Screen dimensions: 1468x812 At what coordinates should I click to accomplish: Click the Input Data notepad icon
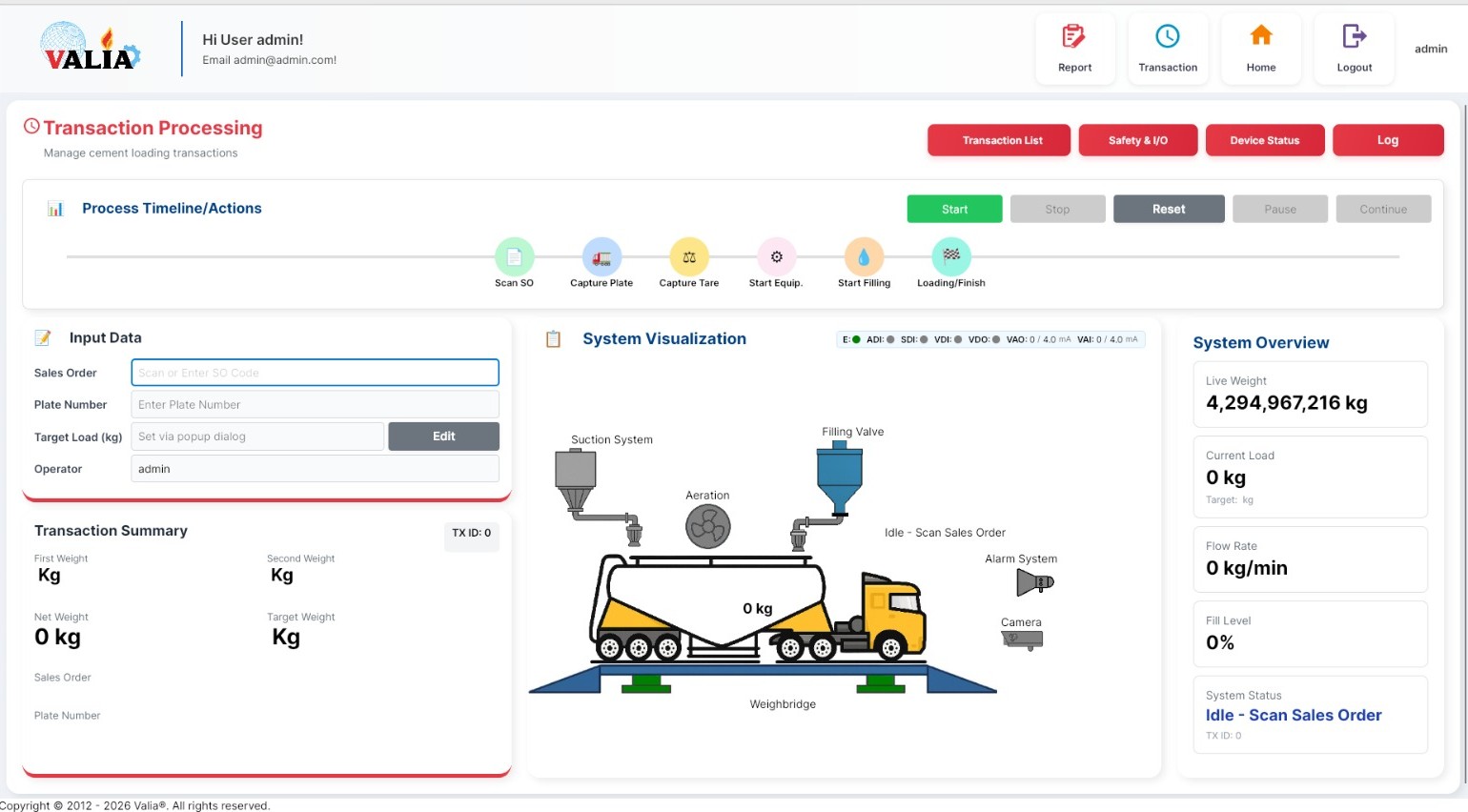coord(43,337)
